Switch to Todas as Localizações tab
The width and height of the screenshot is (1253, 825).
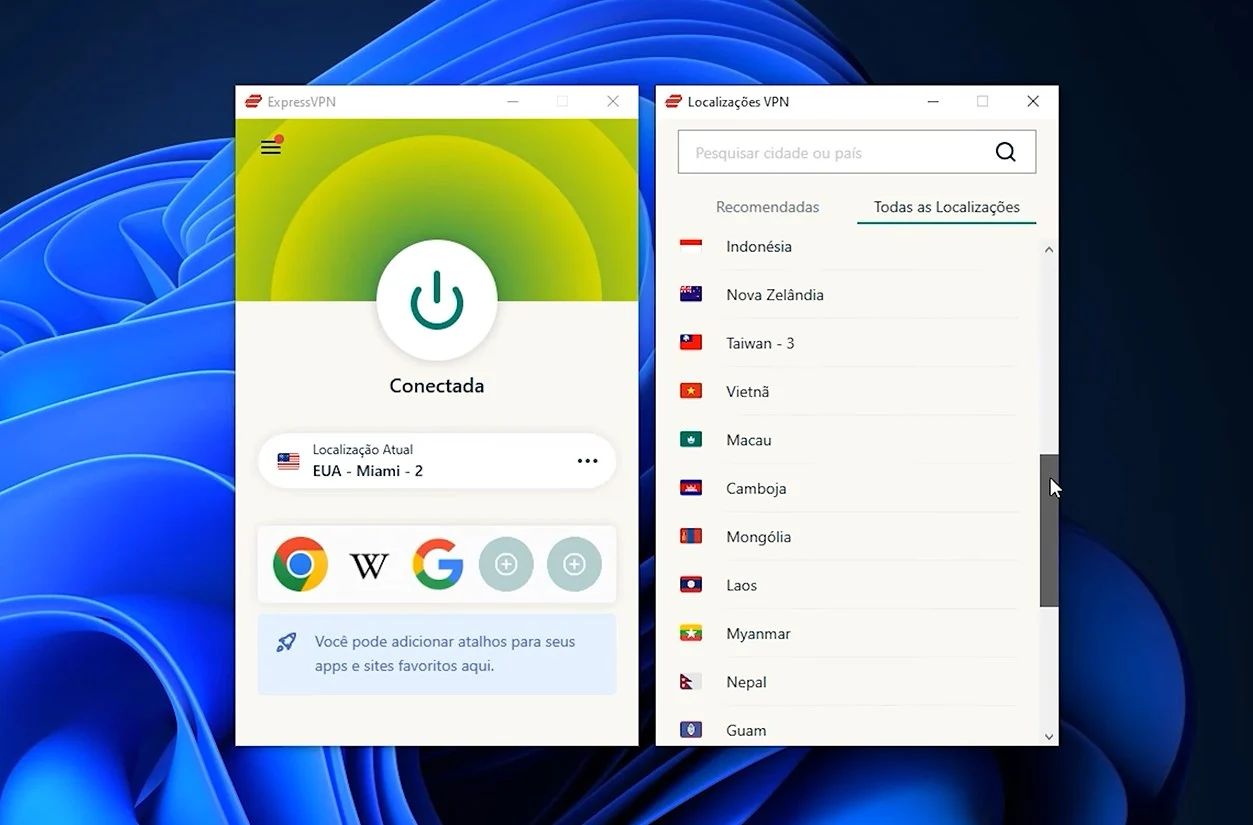pos(947,207)
